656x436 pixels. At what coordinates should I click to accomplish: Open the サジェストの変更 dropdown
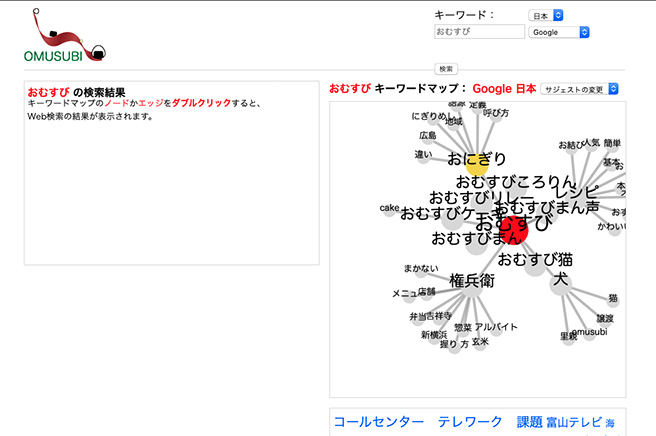click(x=579, y=89)
